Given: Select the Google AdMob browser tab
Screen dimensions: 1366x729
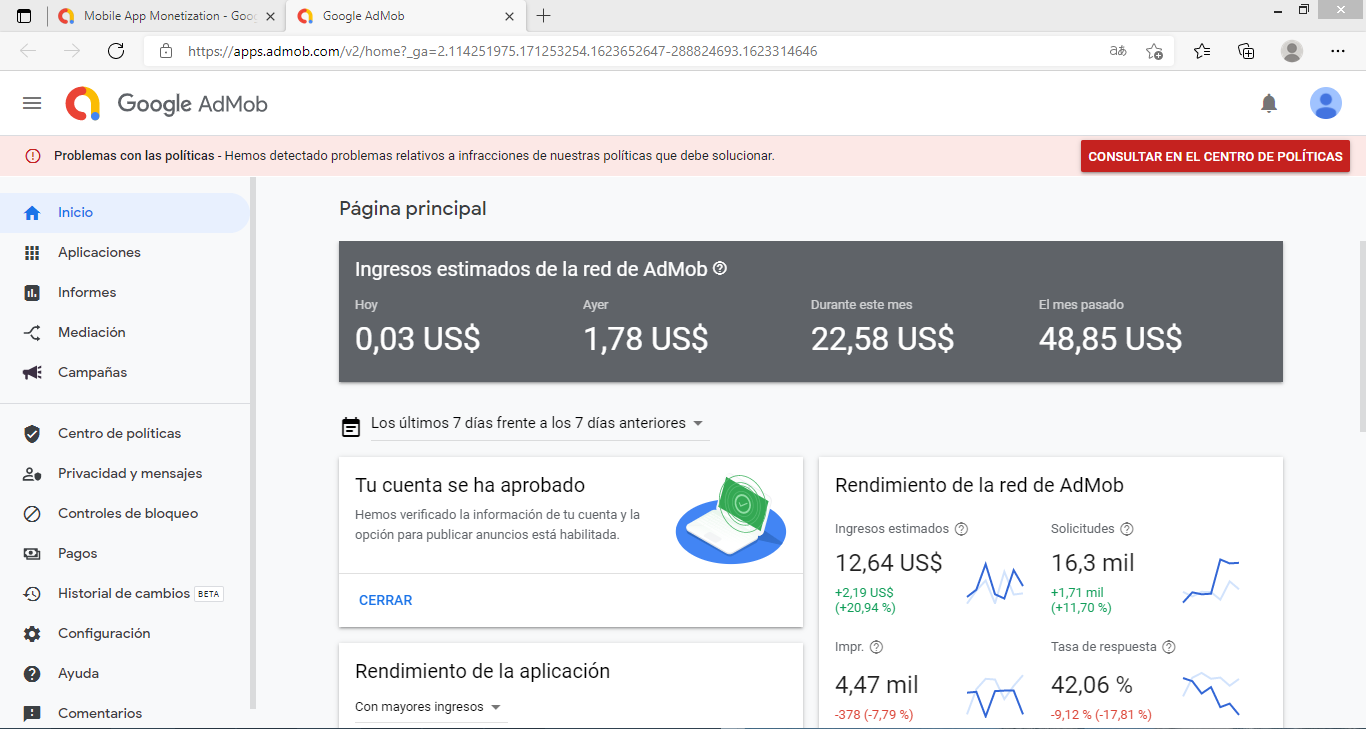Looking at the screenshot, I should 405,16.
